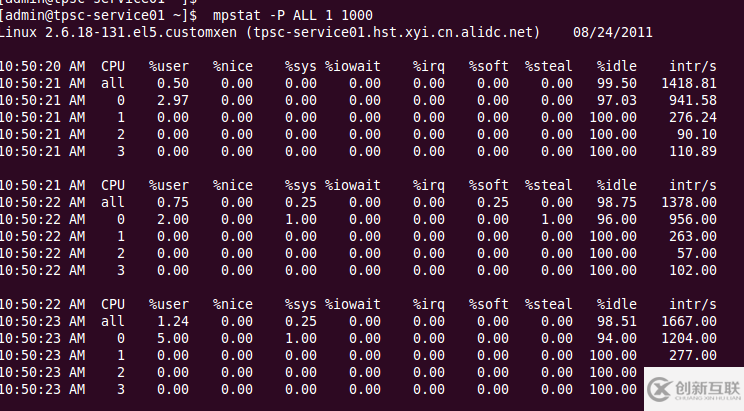Screen dimensions: 744x411
Task: Click %idle value '98.75'
Action: (x=617, y=203)
